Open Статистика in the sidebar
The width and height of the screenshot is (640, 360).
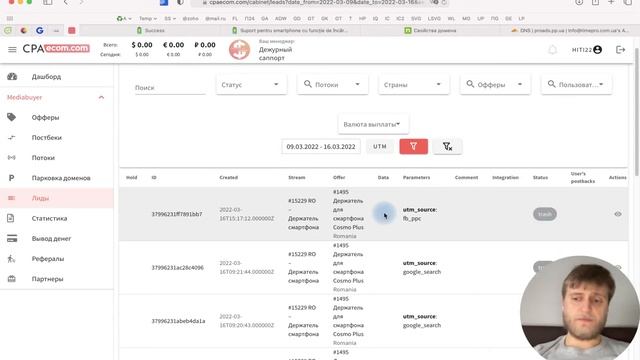tap(57, 218)
